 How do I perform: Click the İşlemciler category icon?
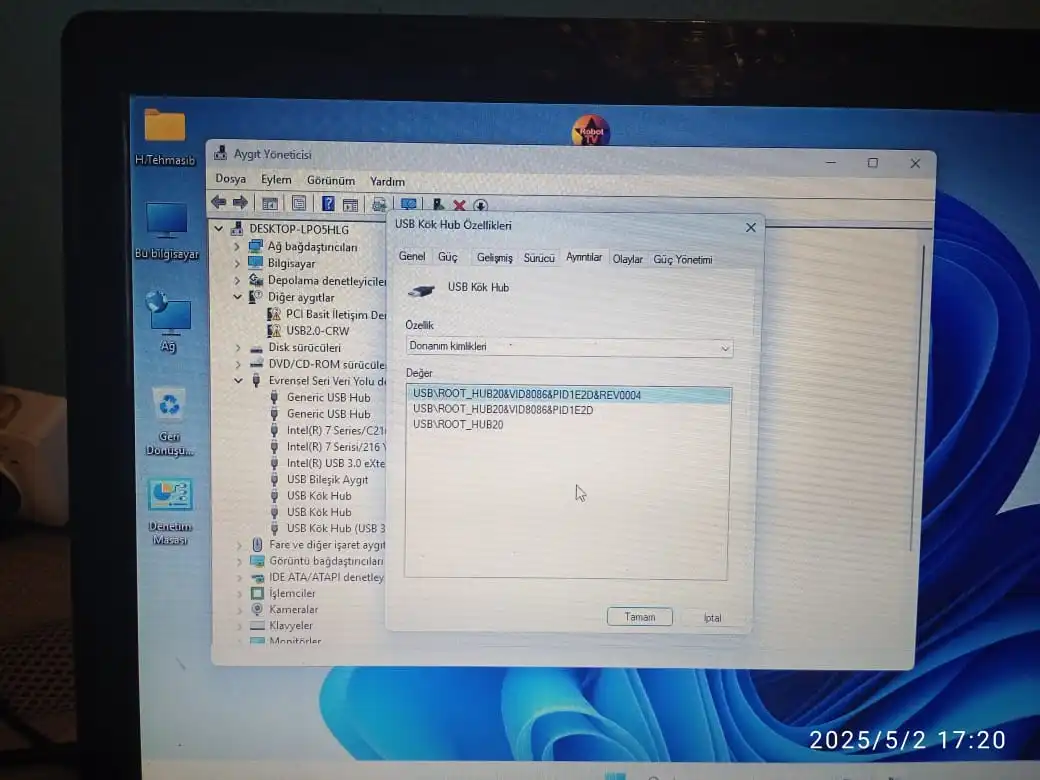point(257,593)
